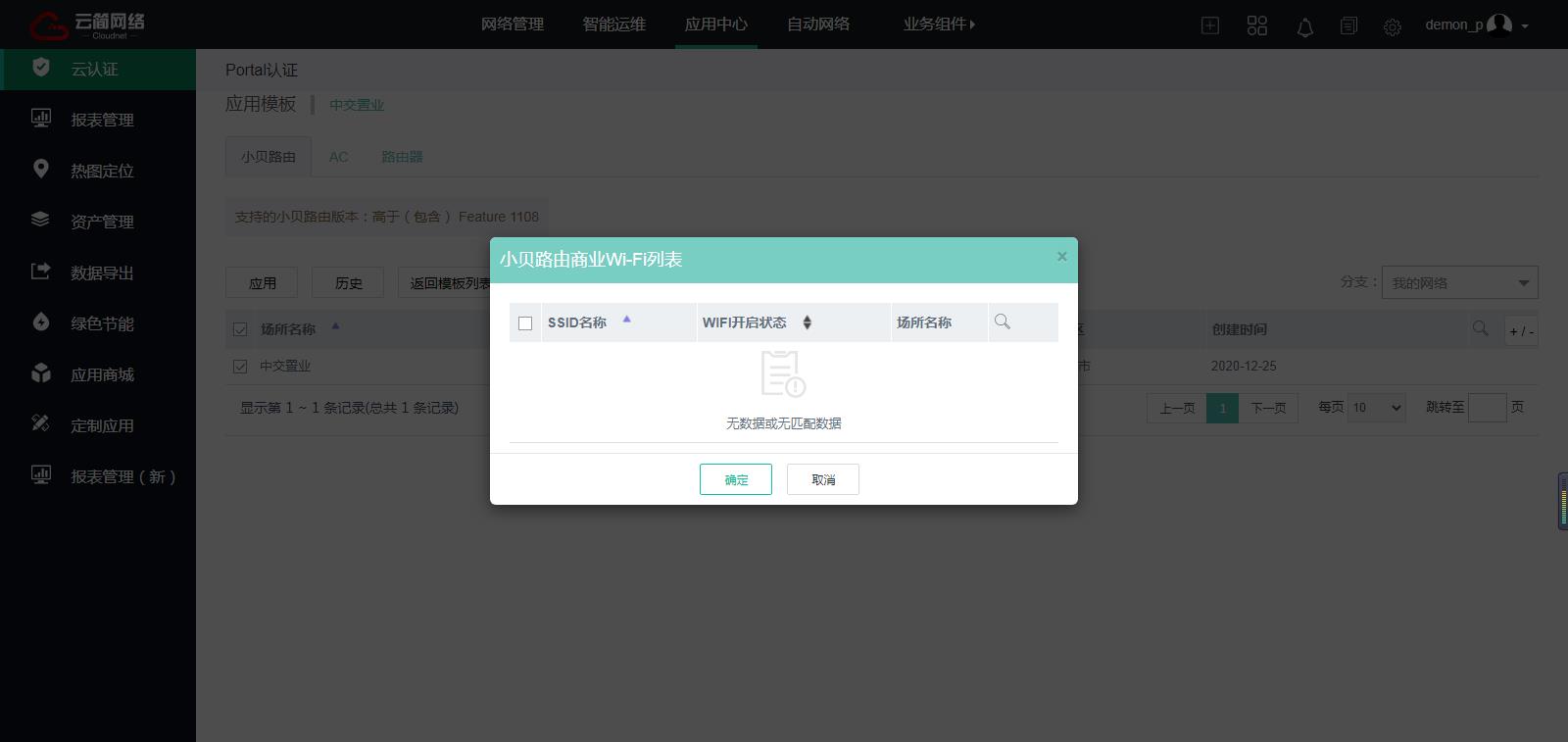Click the 中交置业 template link
Viewport: 1568px width, 742px height.
coord(357,105)
